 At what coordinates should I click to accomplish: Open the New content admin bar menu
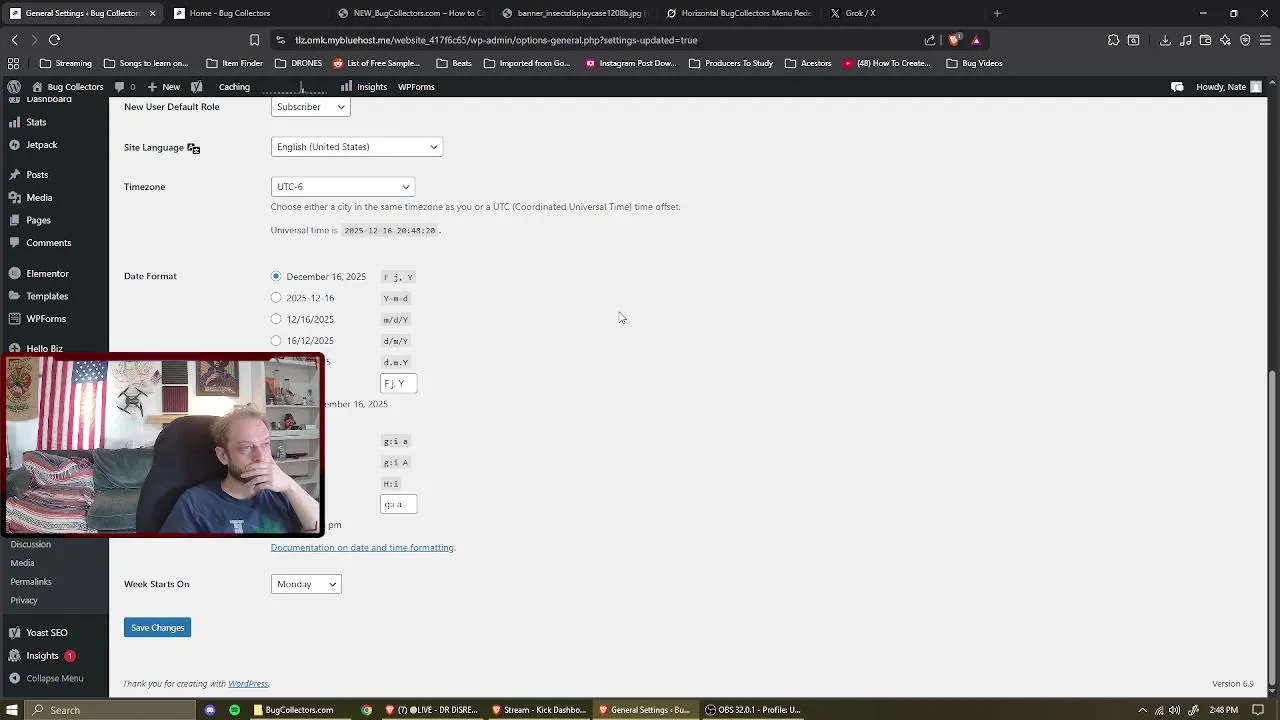point(164,87)
